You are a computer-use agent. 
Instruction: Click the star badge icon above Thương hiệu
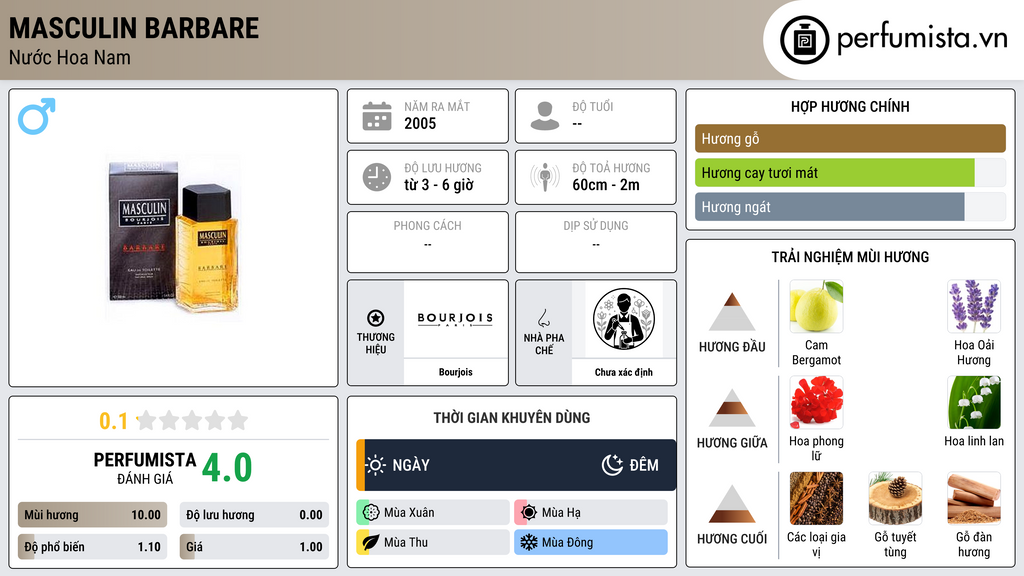click(376, 318)
